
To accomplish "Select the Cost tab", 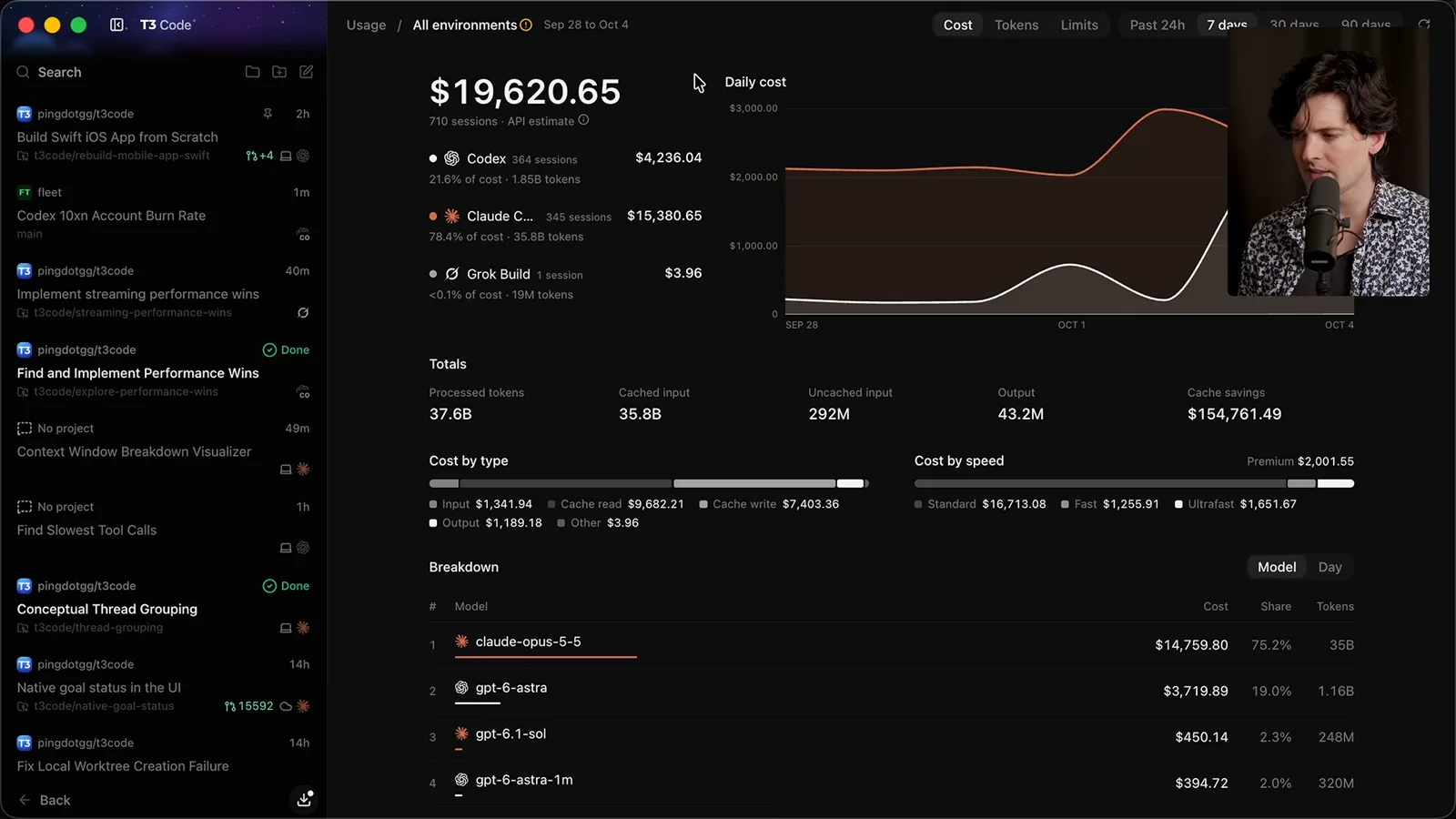I will [957, 25].
